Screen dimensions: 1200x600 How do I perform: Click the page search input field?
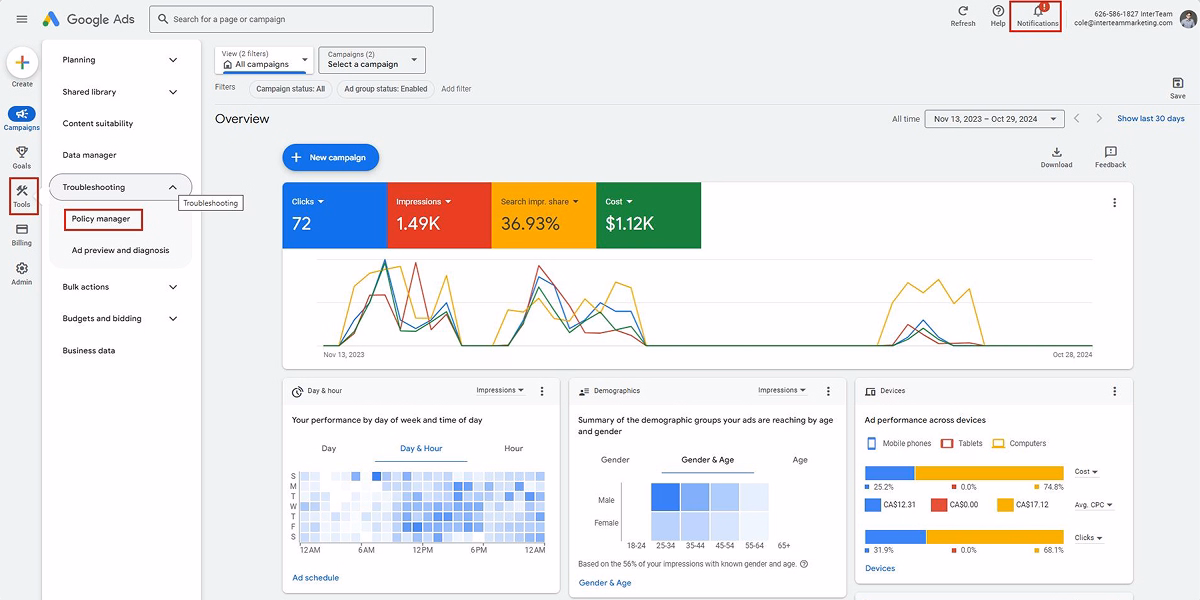290,18
